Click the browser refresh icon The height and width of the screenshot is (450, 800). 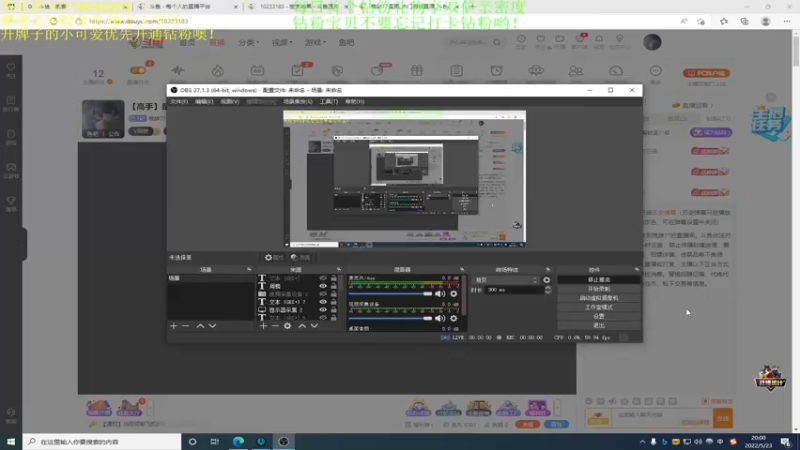pos(54,21)
